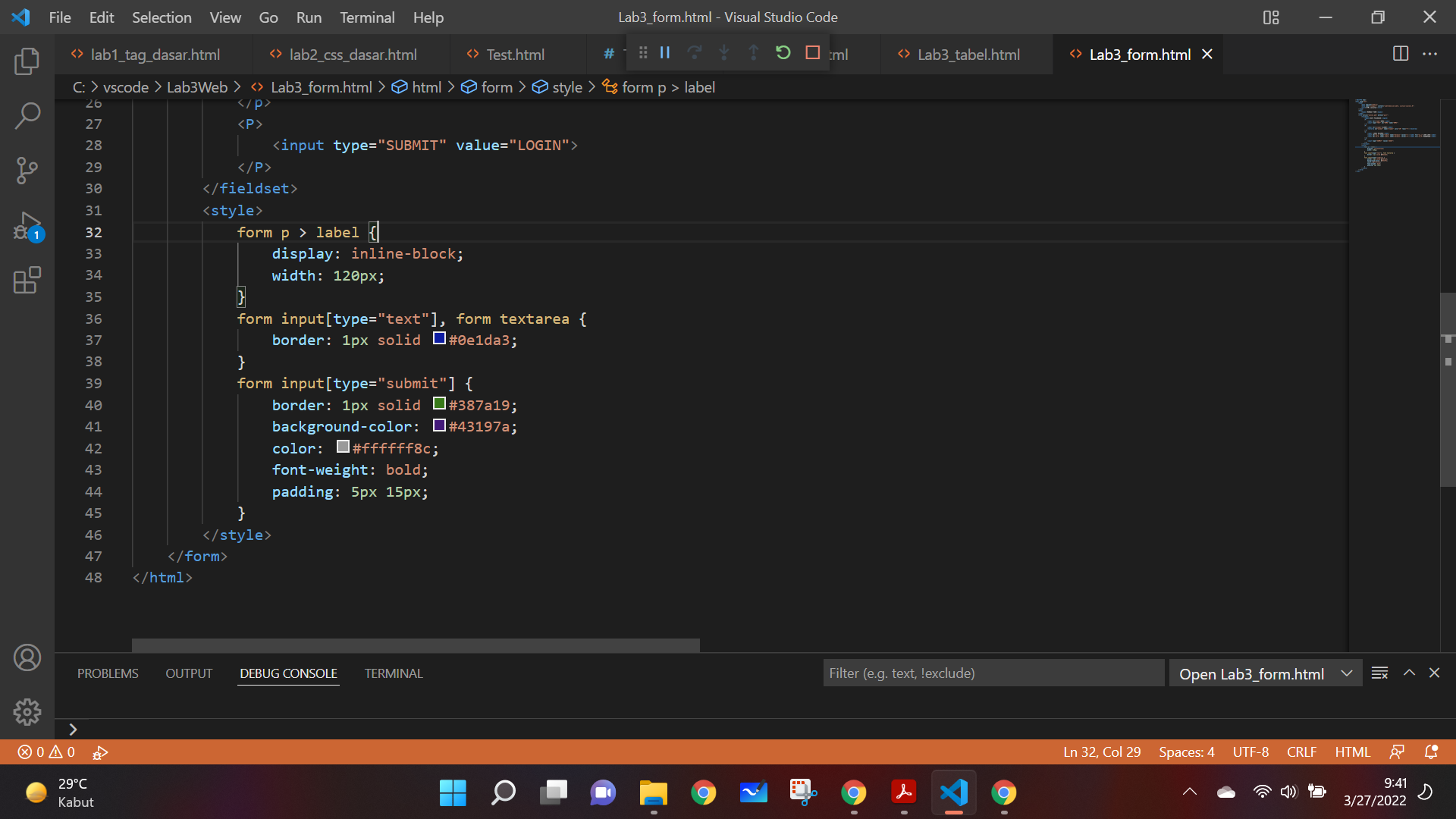Open the Terminal menu
Viewport: 1456px width, 819px height.
(x=367, y=17)
